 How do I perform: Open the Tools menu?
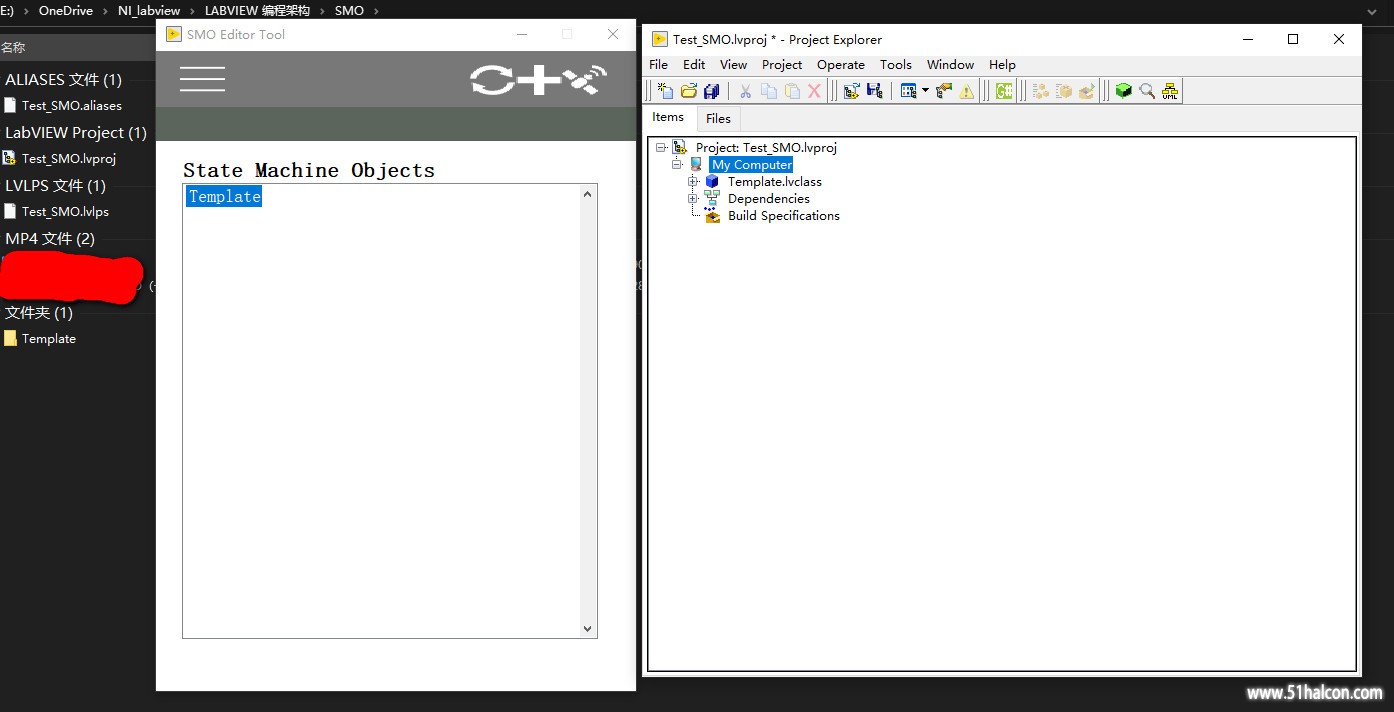896,64
